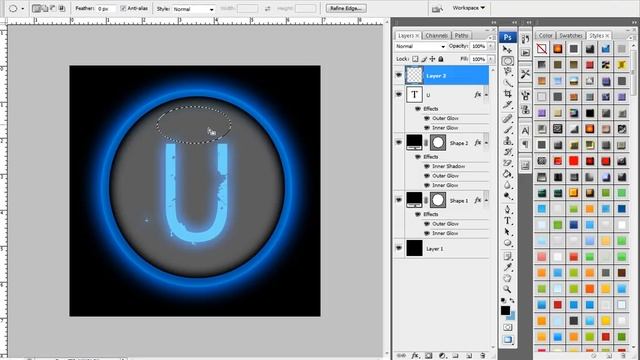Open add layer style fx menu at panel bottom

(415, 356)
